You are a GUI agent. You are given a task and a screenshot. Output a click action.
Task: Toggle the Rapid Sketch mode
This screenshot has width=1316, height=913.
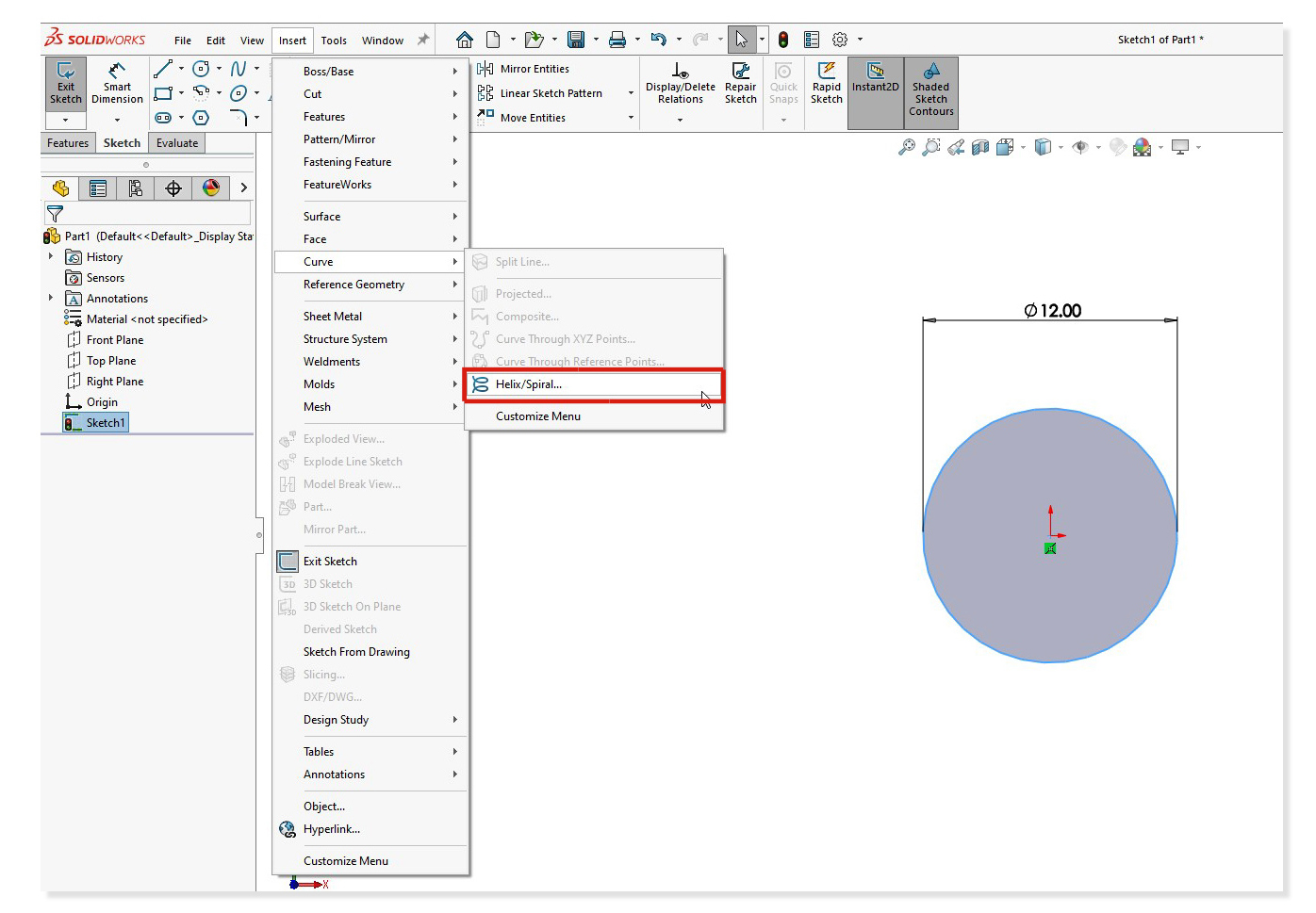(x=826, y=85)
